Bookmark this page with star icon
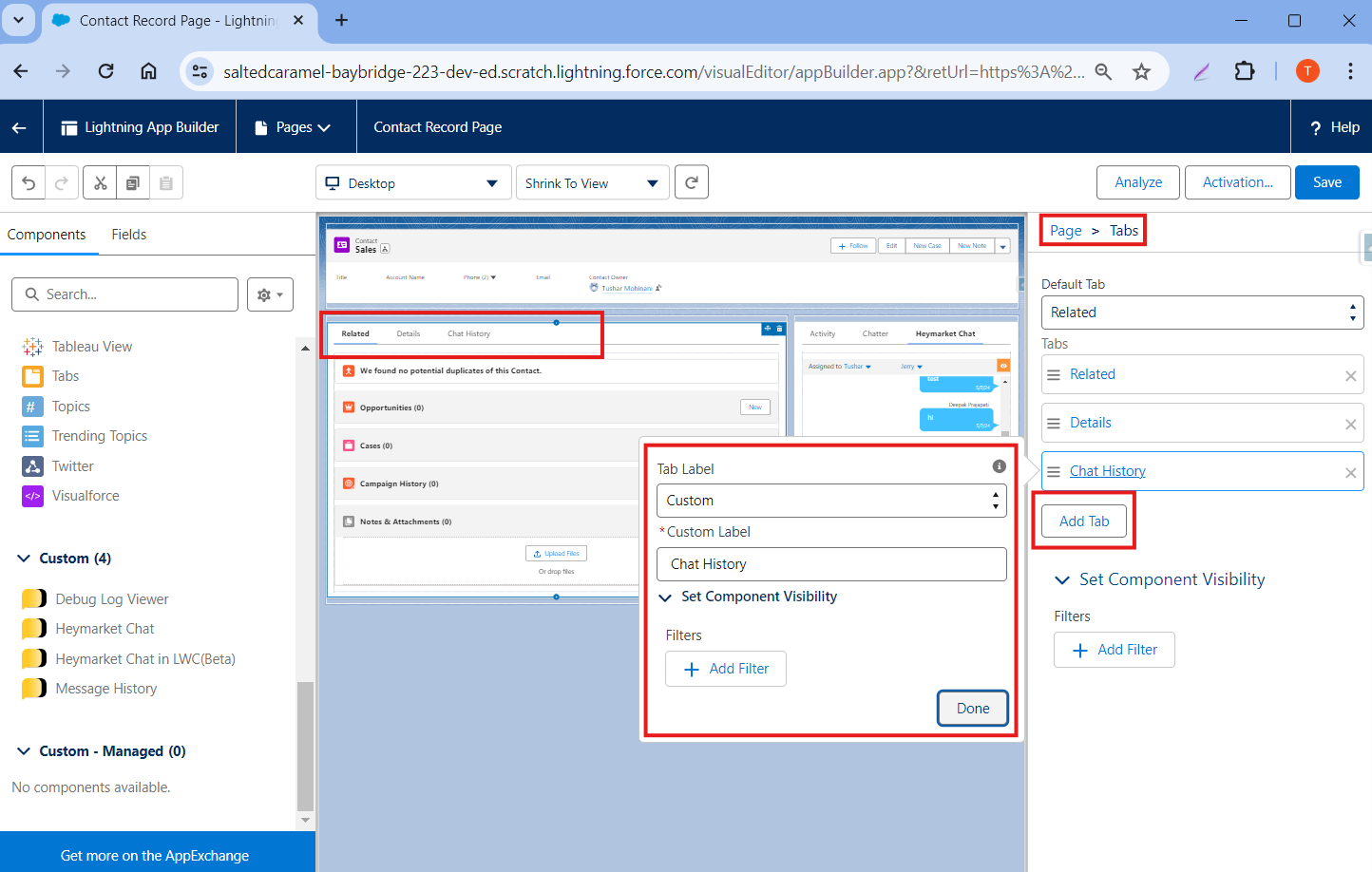The image size is (1372, 872). [x=1141, y=71]
